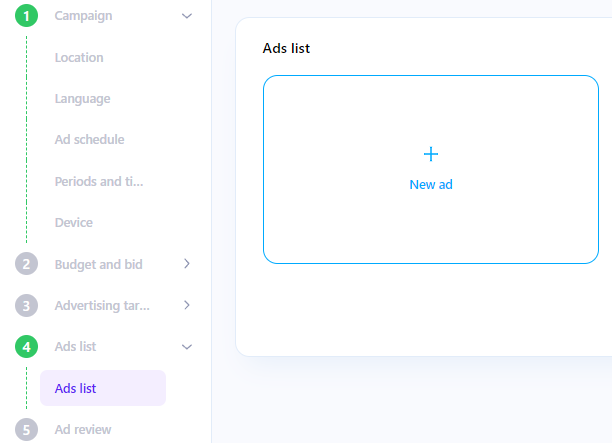Click the step 4 green circle icon
The image size is (612, 443).
[x=26, y=347]
